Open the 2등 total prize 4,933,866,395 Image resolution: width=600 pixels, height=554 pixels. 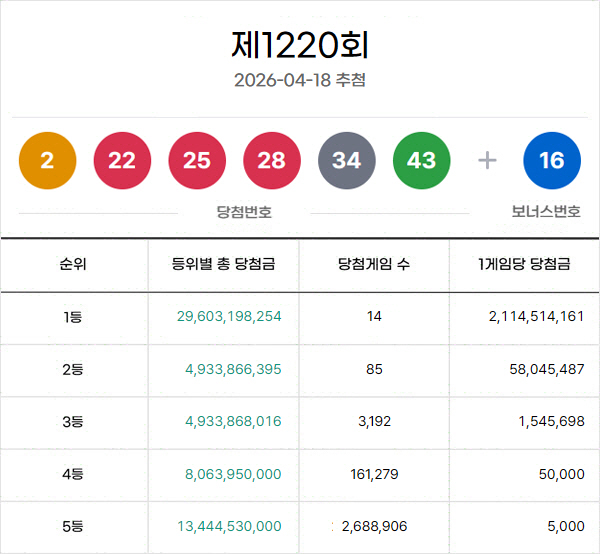pyautogui.click(x=233, y=369)
